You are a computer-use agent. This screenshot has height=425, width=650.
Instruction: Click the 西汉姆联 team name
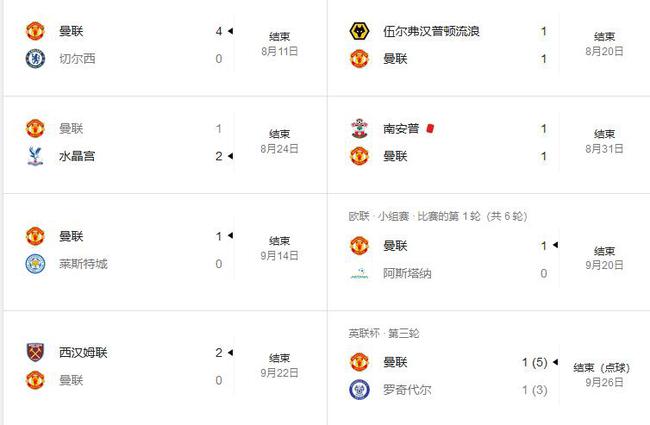click(x=83, y=352)
